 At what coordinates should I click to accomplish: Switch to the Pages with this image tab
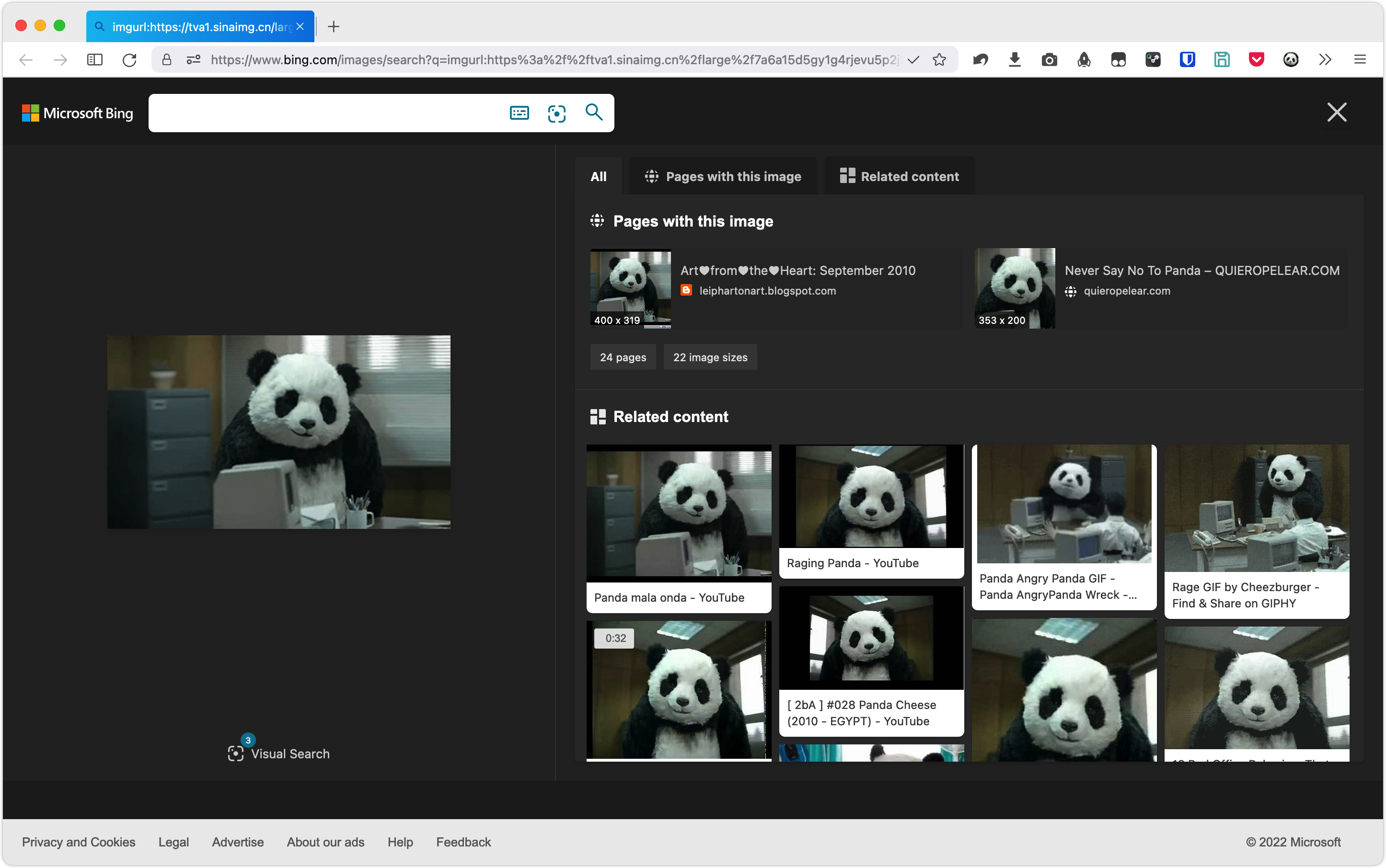723,176
